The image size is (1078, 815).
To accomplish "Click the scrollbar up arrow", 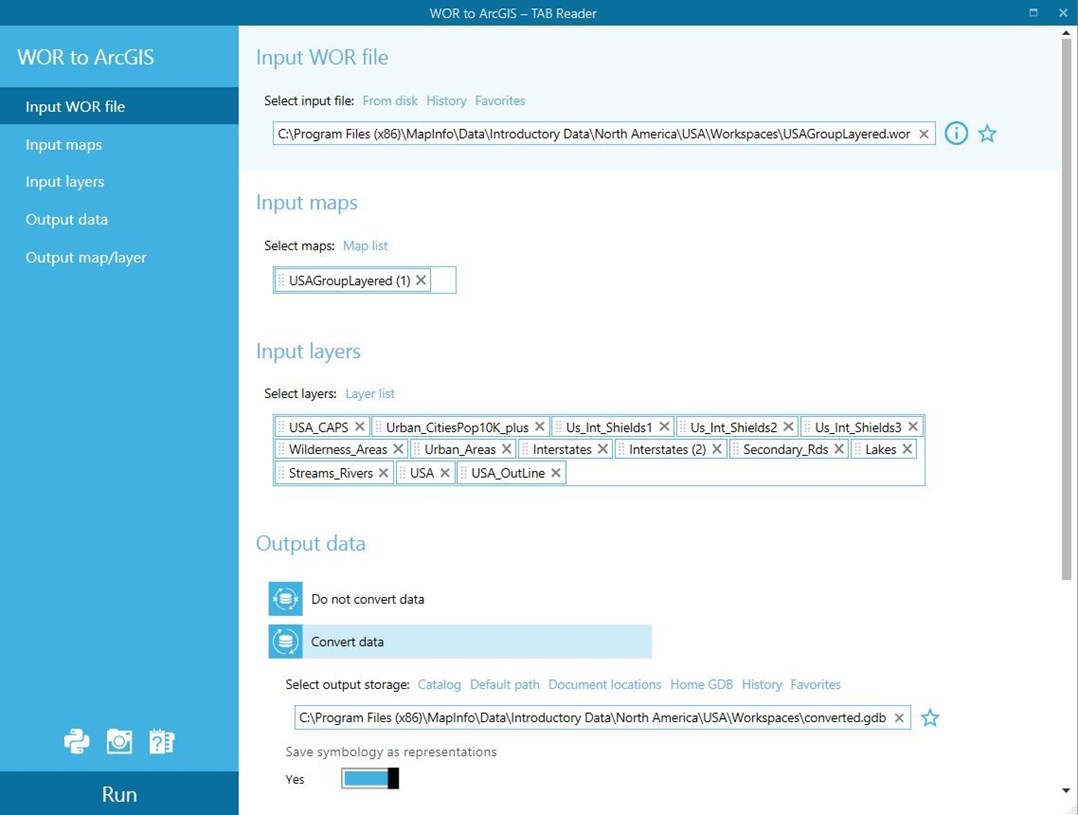I will point(1066,32).
